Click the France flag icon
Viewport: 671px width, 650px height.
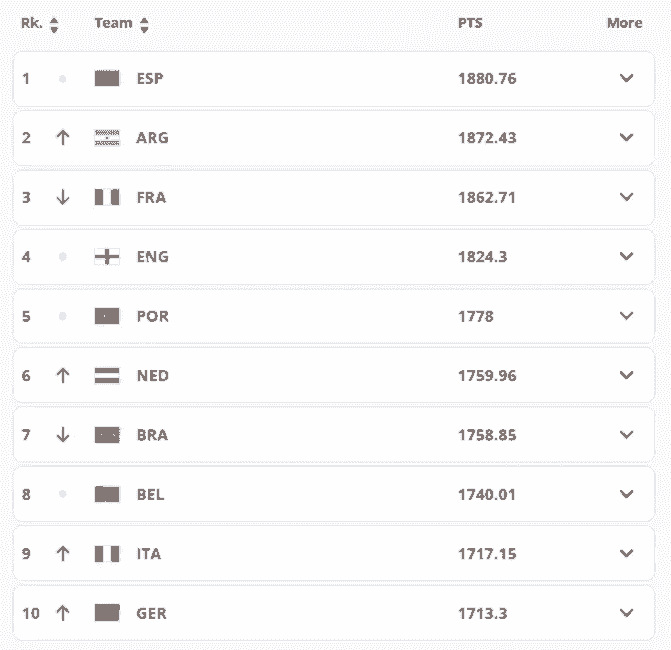(107, 197)
